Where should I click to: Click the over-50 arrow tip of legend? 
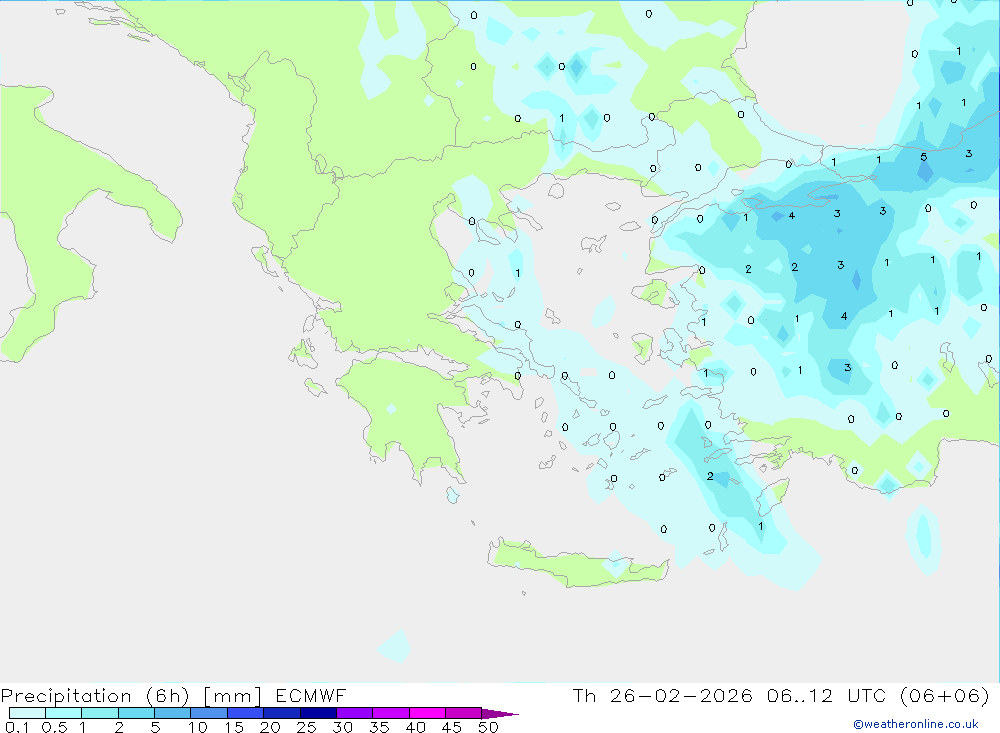[x=500, y=714]
